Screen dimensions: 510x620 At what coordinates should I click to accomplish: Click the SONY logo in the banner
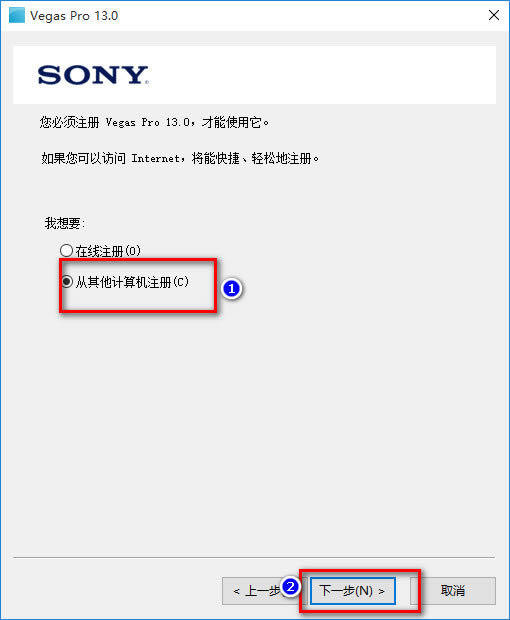click(x=93, y=75)
